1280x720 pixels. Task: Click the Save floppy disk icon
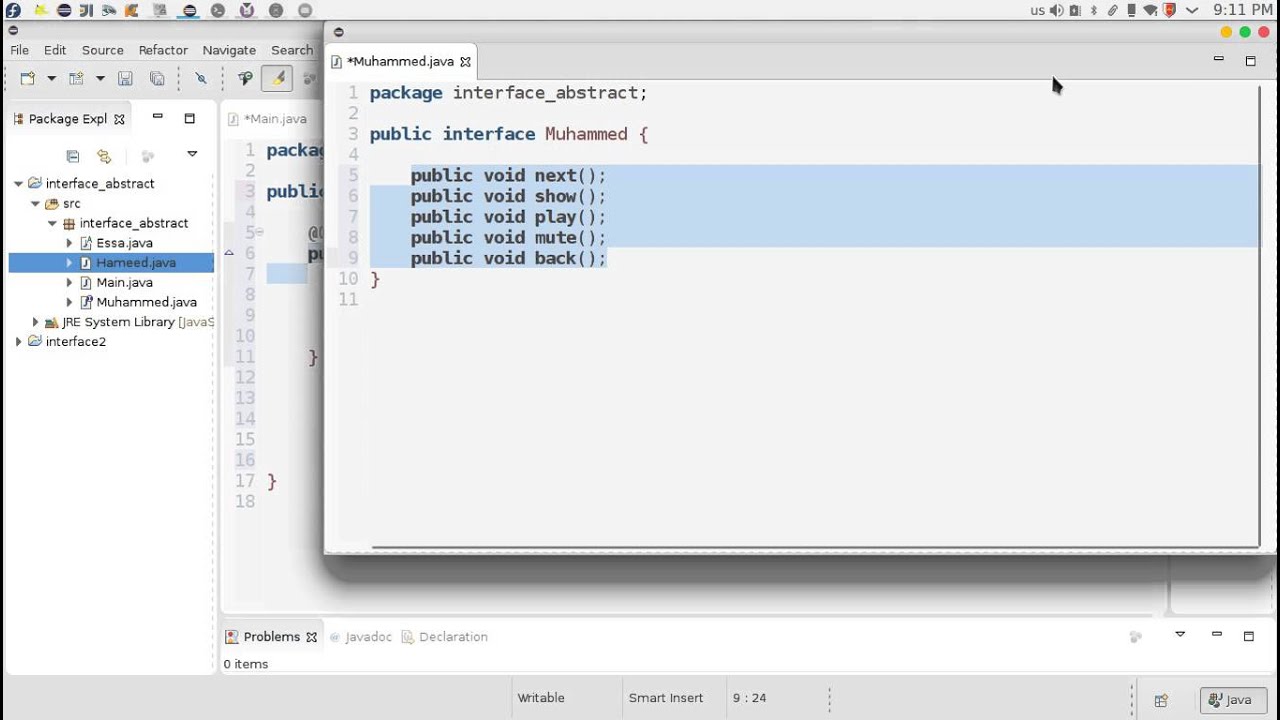click(125, 78)
